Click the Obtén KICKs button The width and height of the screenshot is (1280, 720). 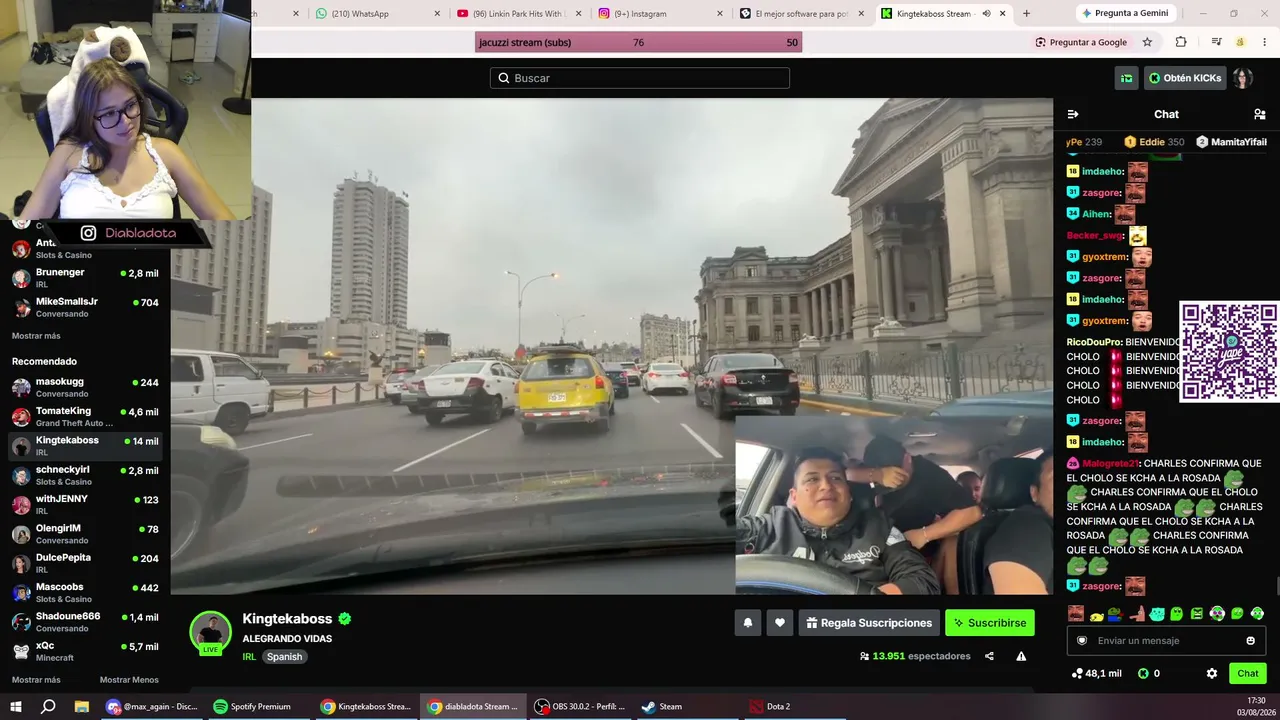pos(1185,78)
